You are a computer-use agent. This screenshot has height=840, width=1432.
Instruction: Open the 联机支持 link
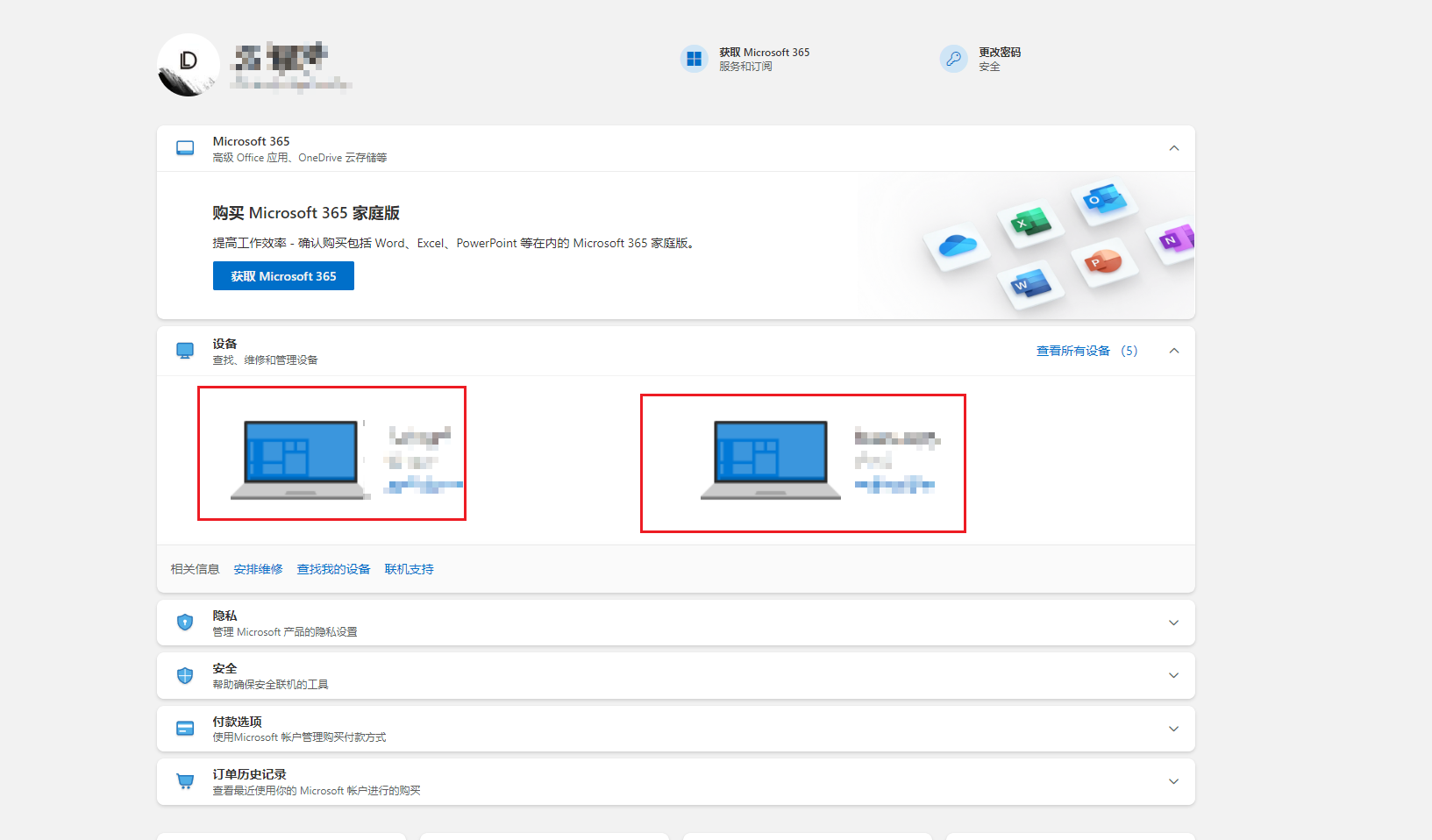[x=410, y=569]
